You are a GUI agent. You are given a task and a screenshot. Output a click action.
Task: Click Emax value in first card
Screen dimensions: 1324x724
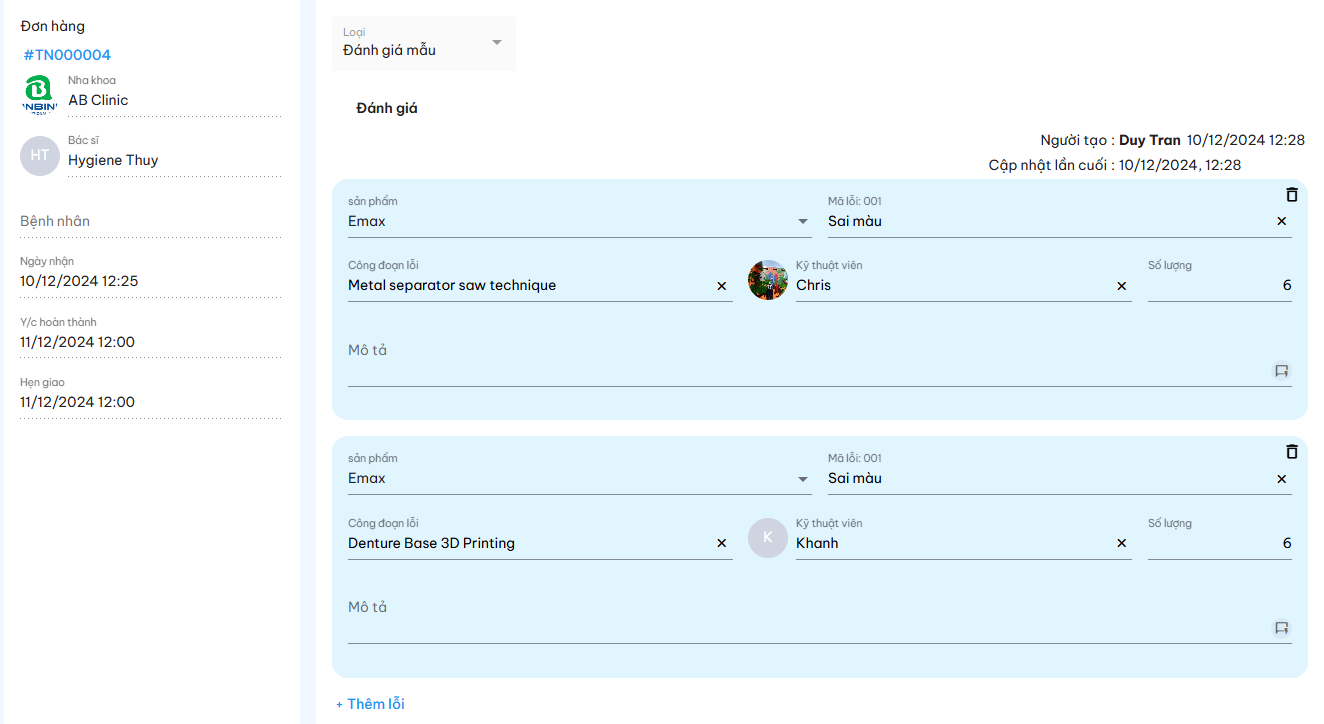(x=367, y=221)
